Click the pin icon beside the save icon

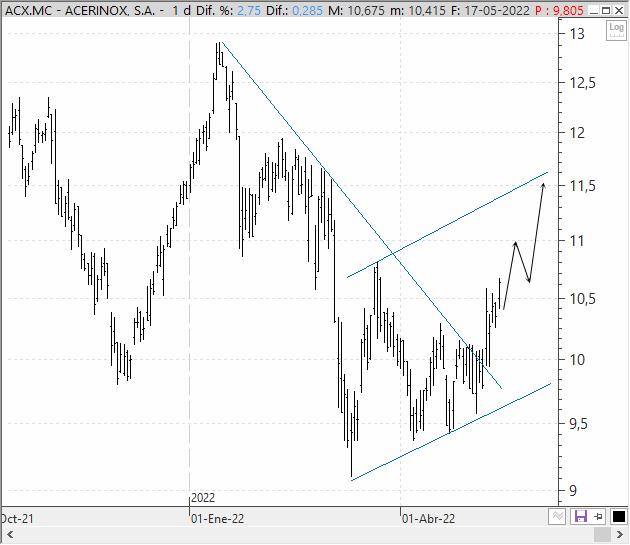tap(598, 516)
